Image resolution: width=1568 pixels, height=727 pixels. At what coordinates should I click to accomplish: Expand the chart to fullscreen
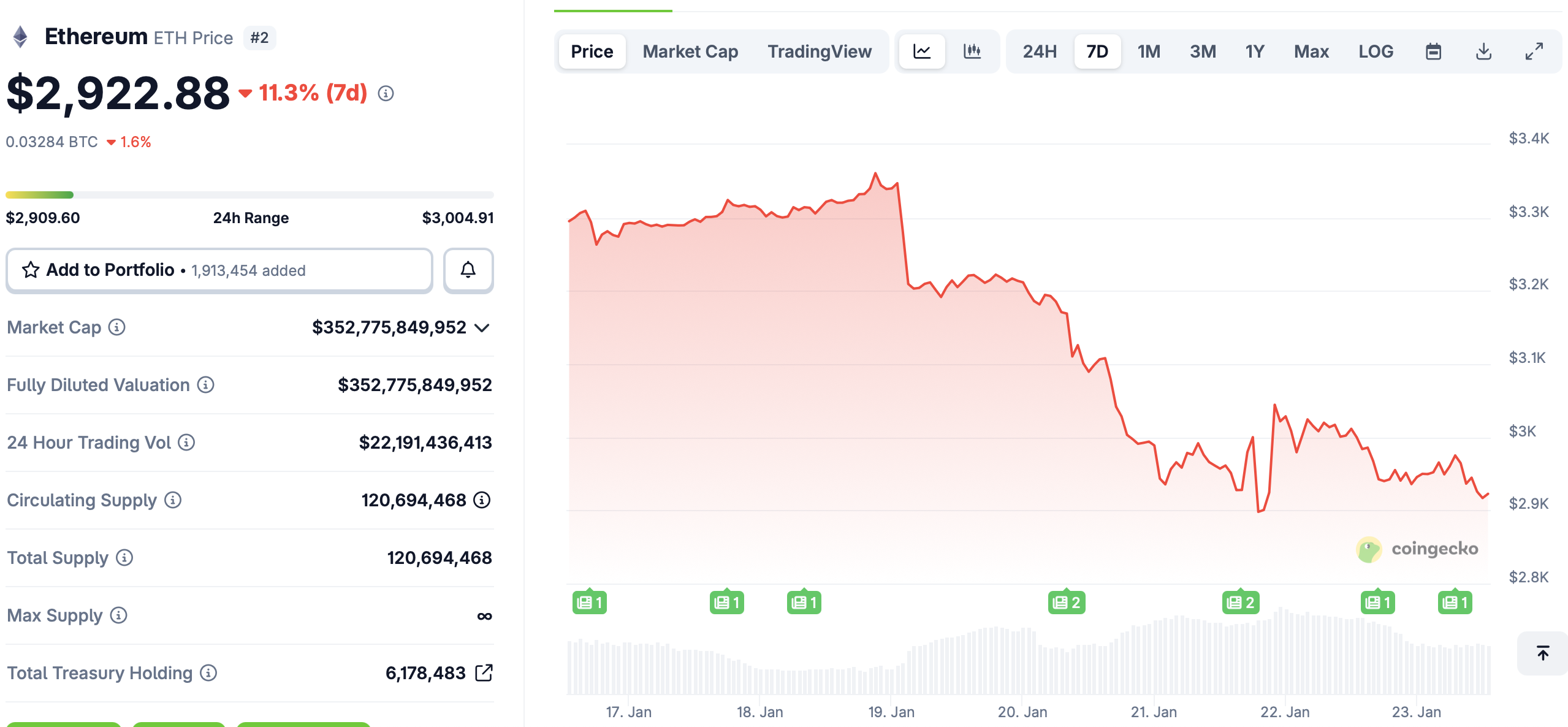(1534, 51)
